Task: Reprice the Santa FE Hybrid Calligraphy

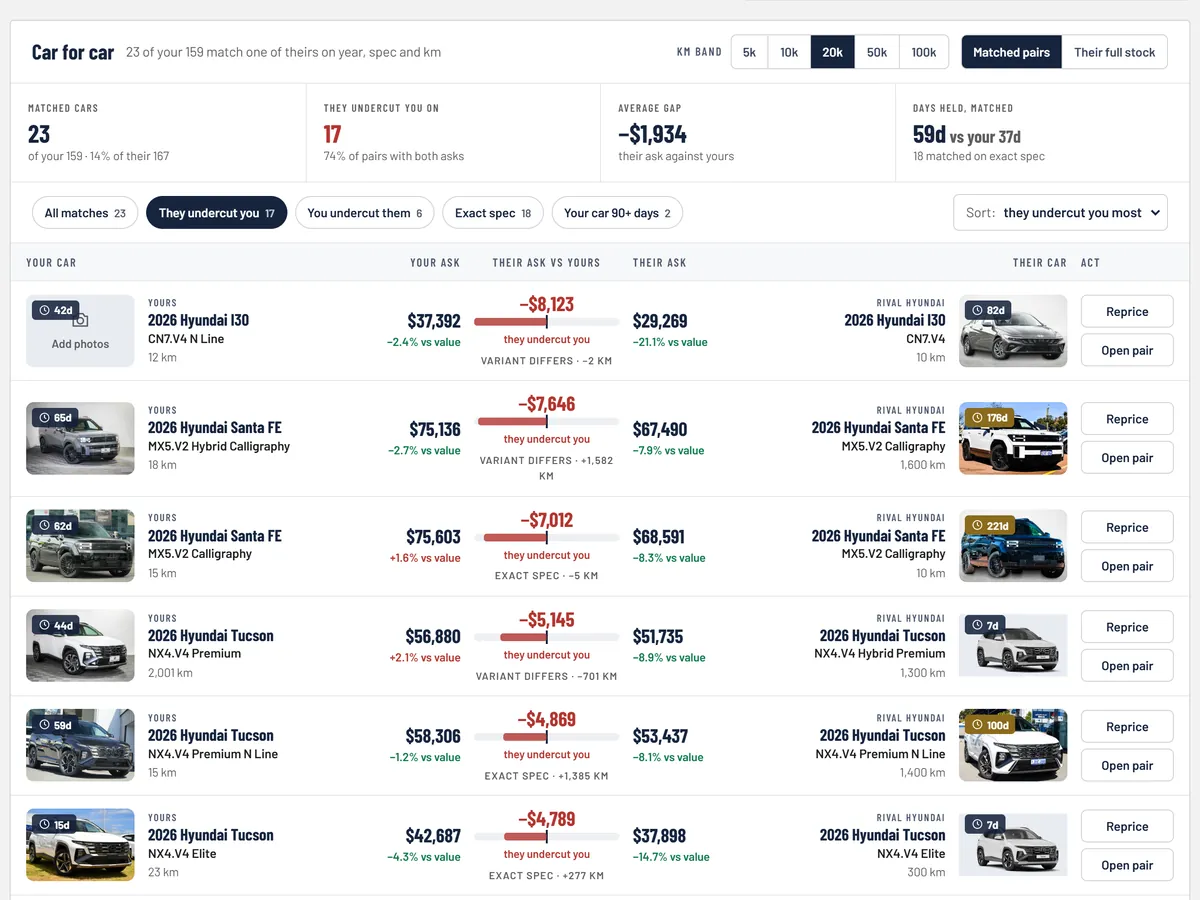Action: (1127, 419)
